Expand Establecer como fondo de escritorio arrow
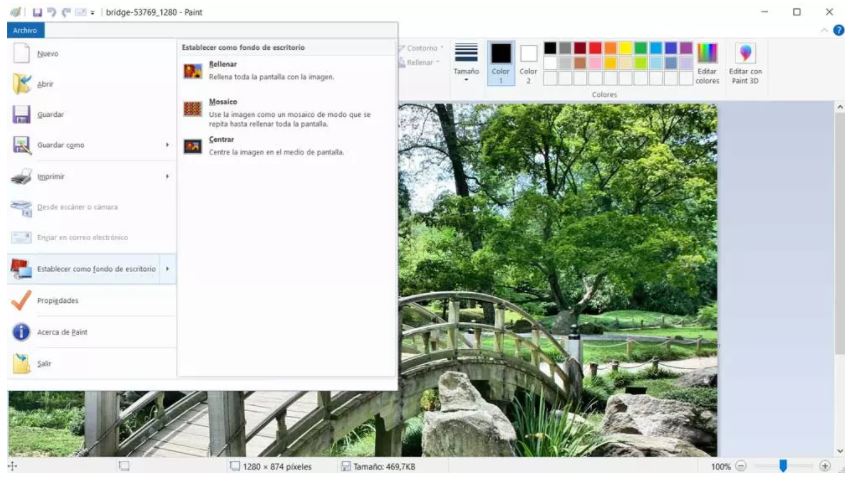857x485 pixels. coord(167,268)
